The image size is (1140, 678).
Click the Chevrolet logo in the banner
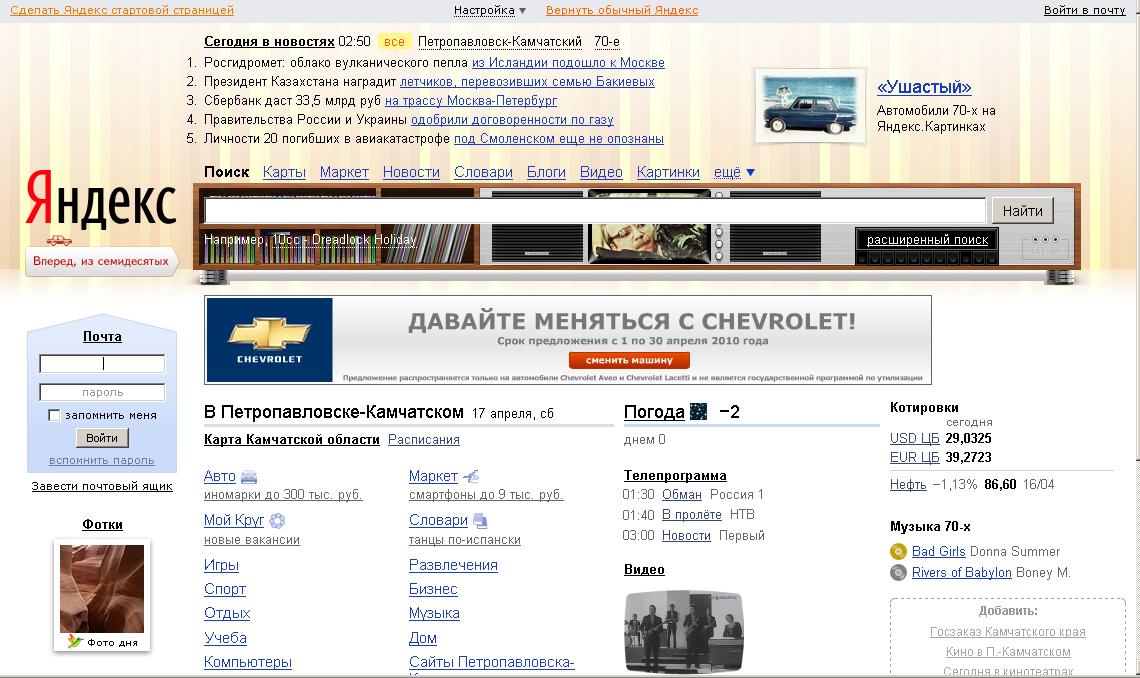[x=270, y=339]
